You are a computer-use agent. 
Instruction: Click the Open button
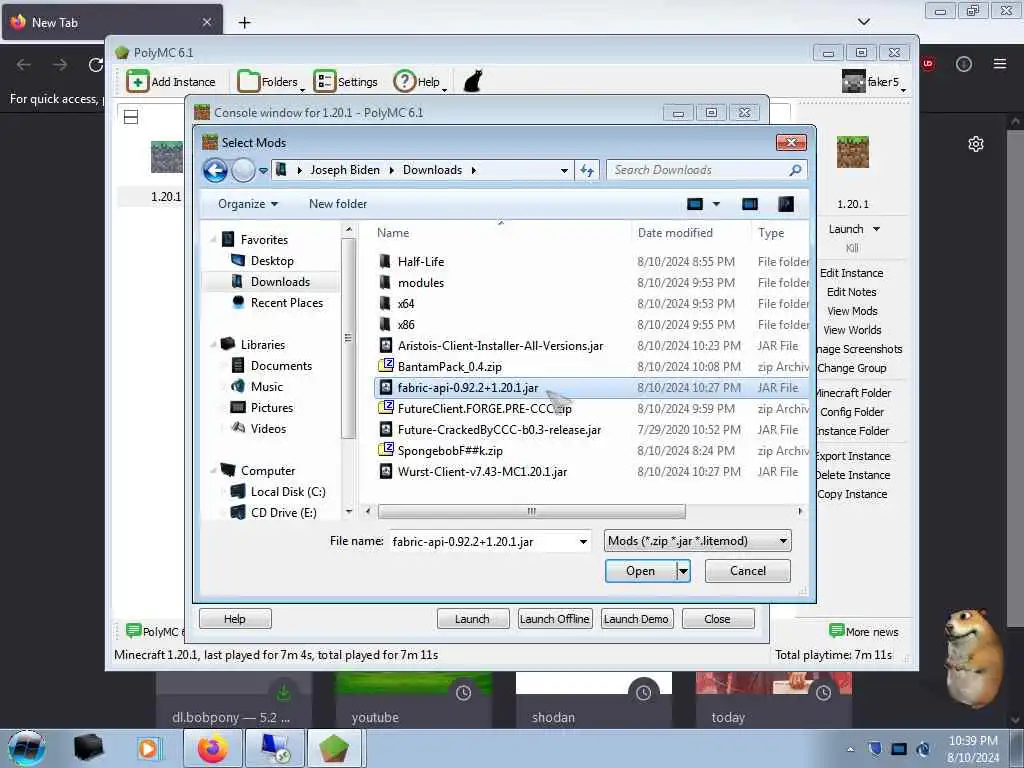(x=640, y=571)
